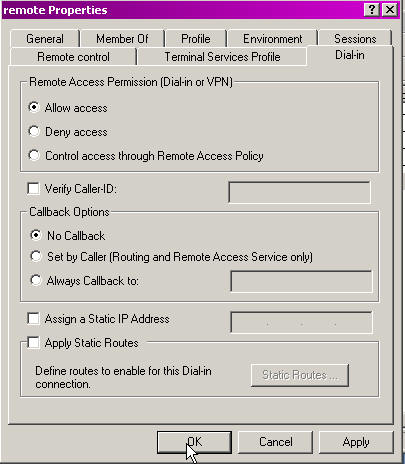Click the Apply button
The image size is (405, 464).
[x=356, y=442]
